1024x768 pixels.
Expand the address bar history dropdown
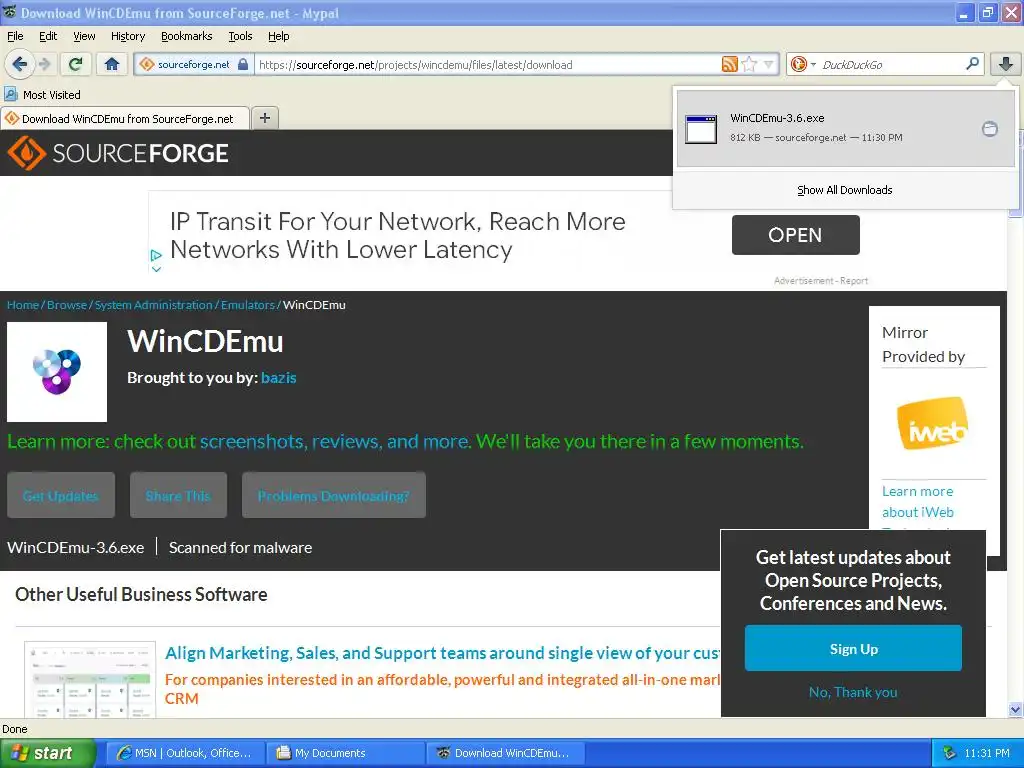click(768, 64)
